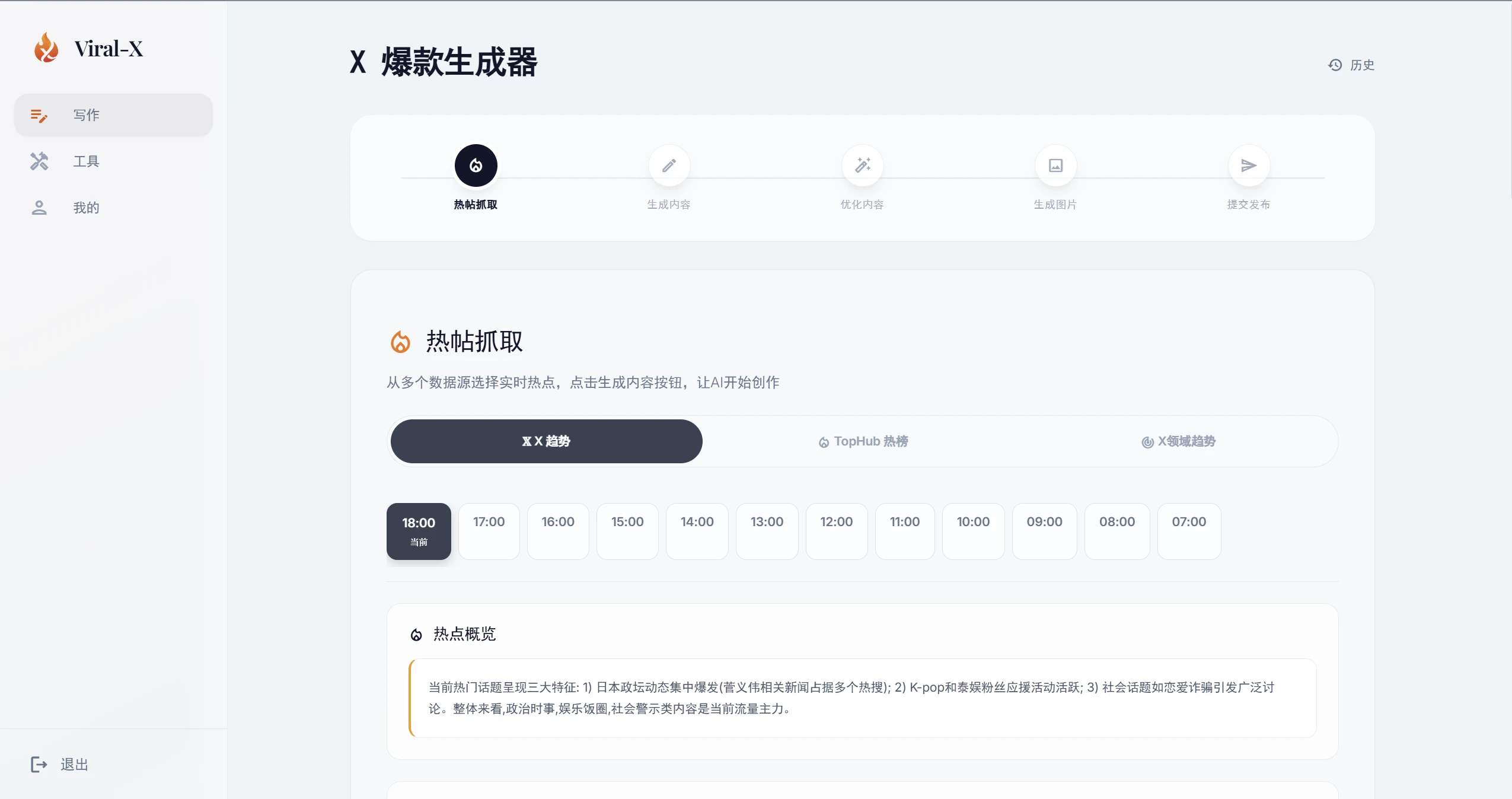The height and width of the screenshot is (799, 1512).
Task: Open the 工具 tools menu item
Action: (113, 161)
